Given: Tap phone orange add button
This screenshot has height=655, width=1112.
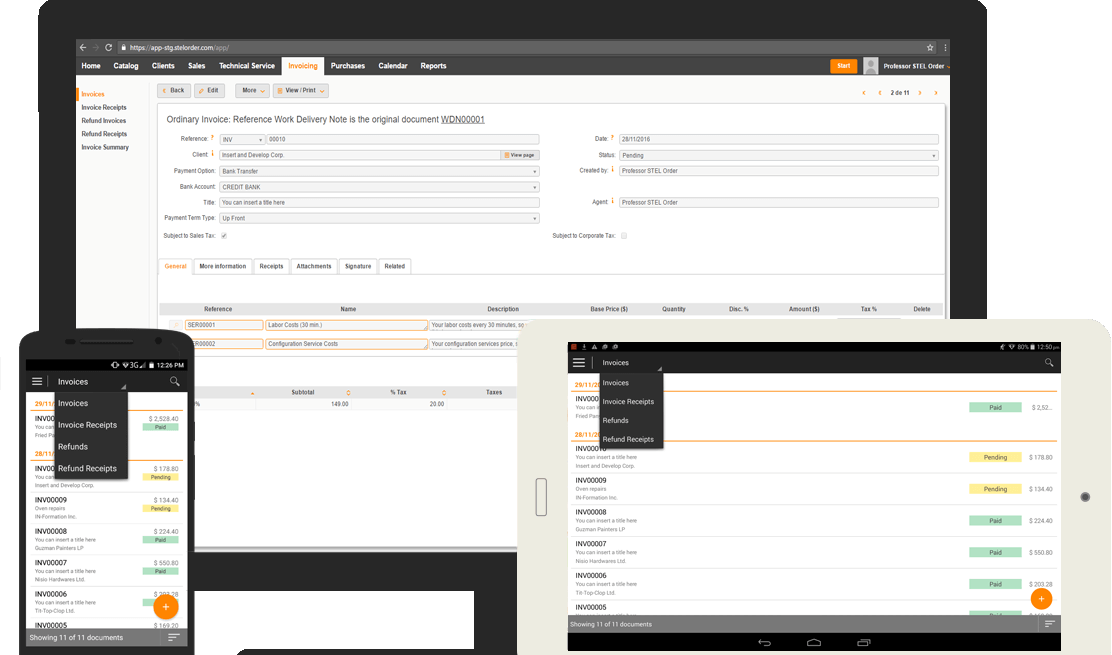Looking at the screenshot, I should coord(165,607).
